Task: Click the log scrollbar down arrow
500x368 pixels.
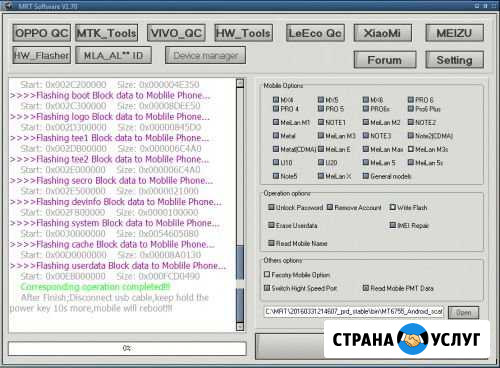Action: 240,326
